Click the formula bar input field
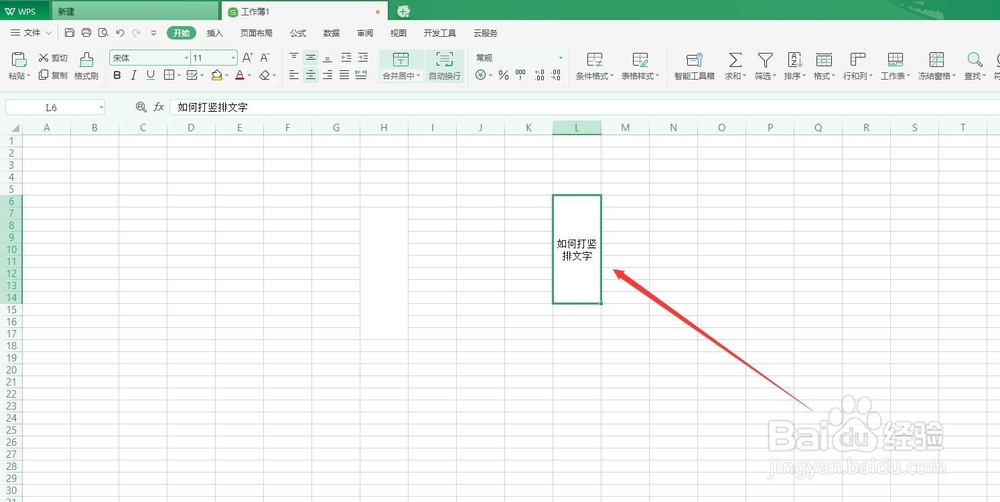The image size is (1000, 502). 584,107
